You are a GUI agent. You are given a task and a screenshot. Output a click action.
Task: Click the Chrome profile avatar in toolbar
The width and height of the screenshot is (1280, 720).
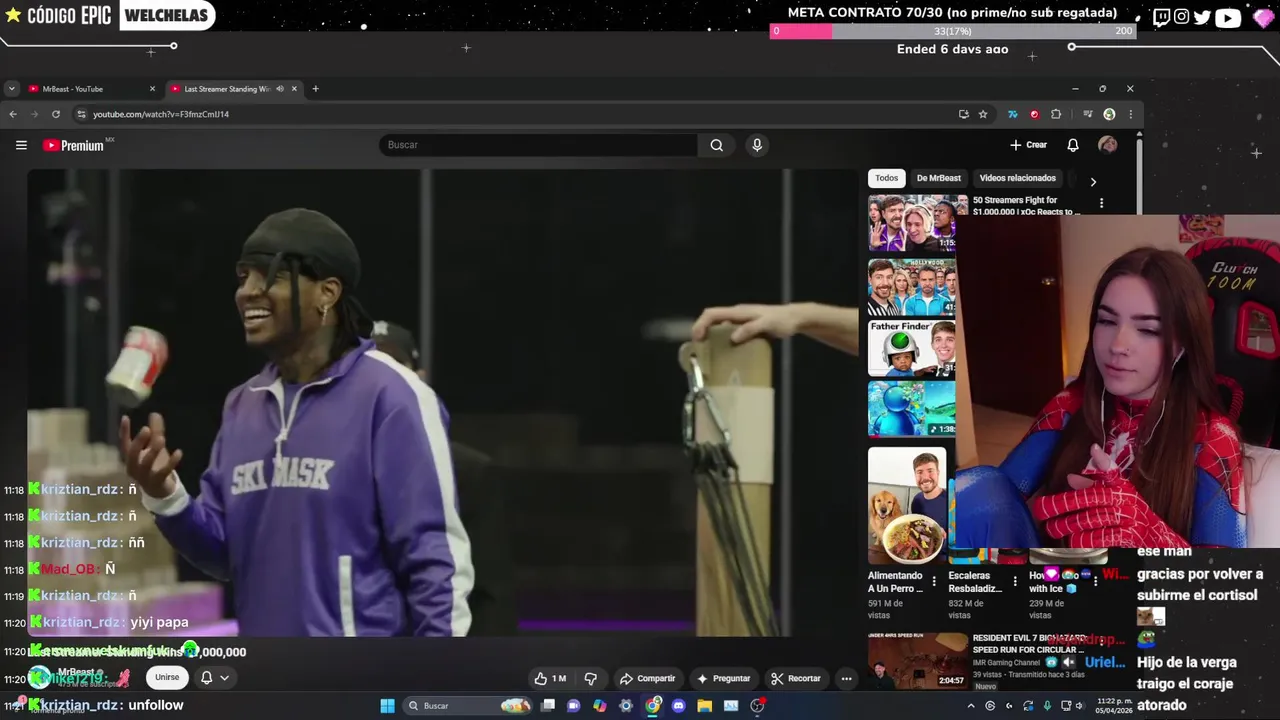pos(1109,114)
